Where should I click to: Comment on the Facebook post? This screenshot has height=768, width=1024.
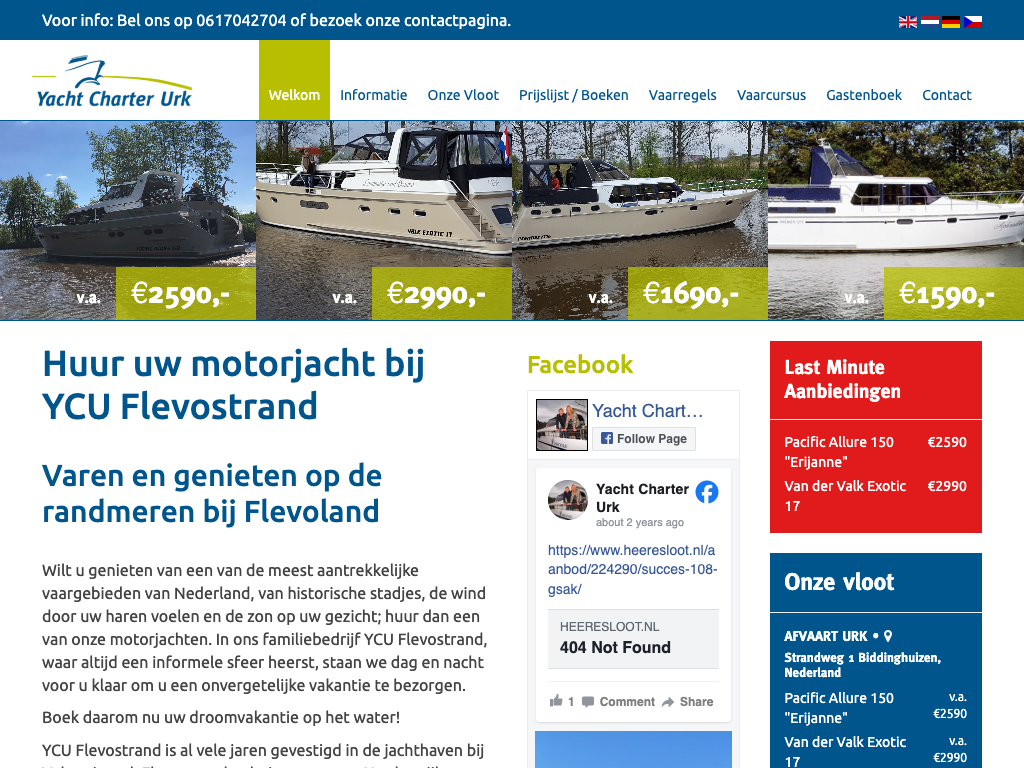point(618,701)
